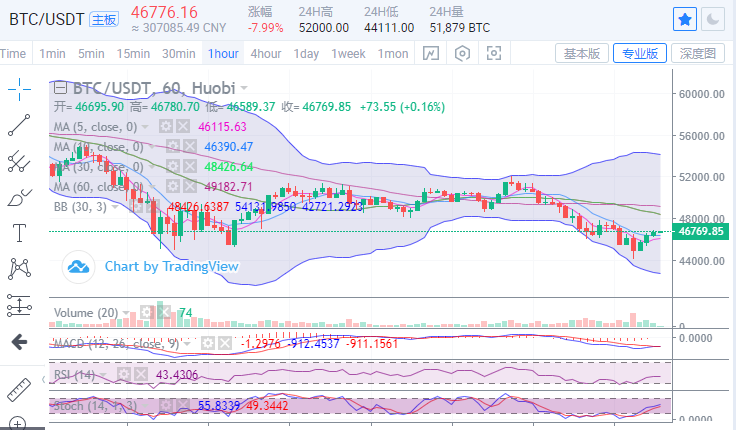Select the crosshair cursor tool
The width and height of the screenshot is (736, 430).
pyautogui.click(x=19, y=89)
